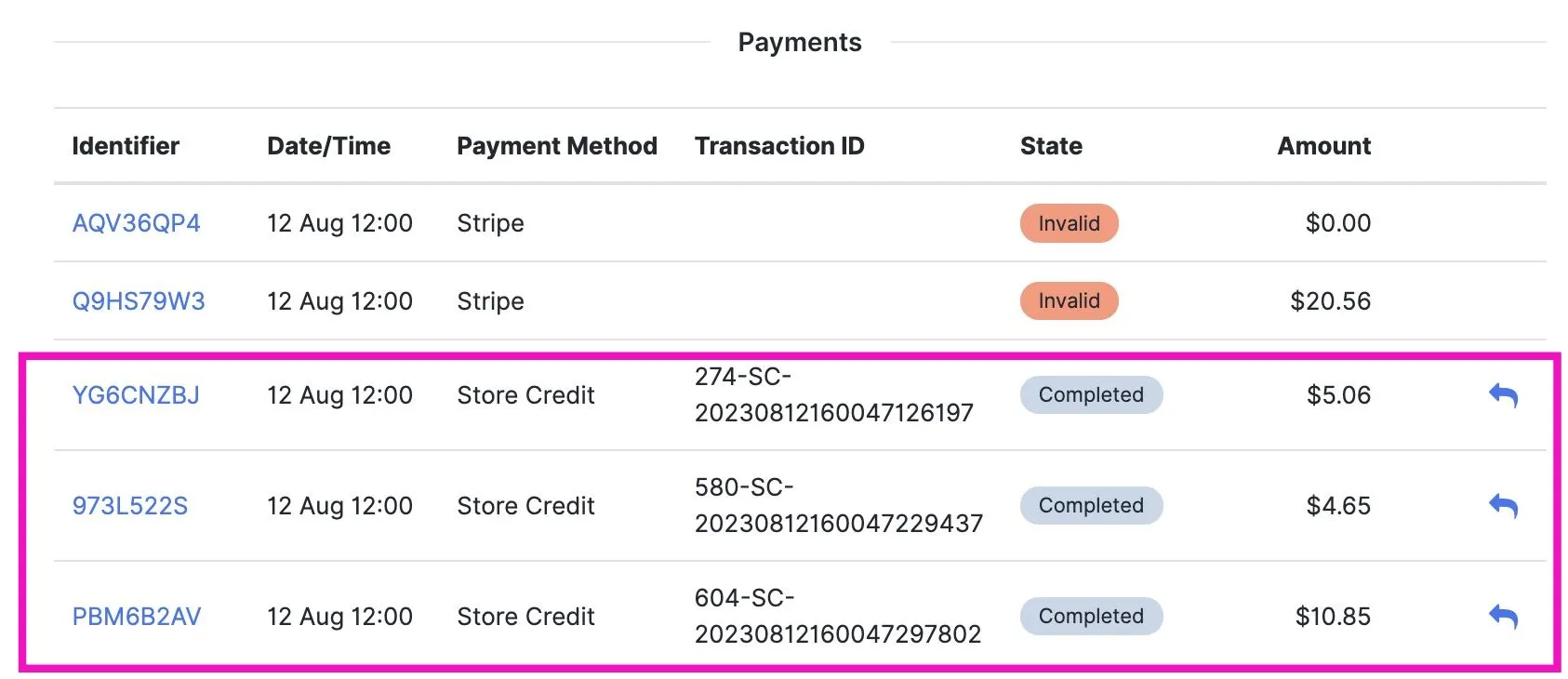Open payment identifier AQV36QP4
This screenshot has height=679, width=1568.
coord(136,223)
